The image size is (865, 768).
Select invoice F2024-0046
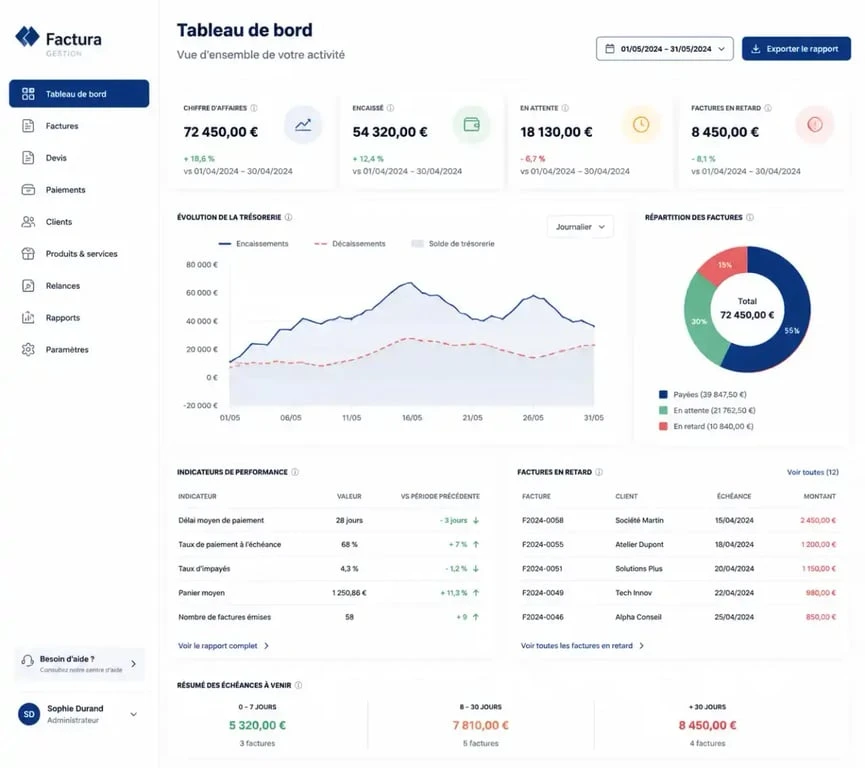(543, 617)
